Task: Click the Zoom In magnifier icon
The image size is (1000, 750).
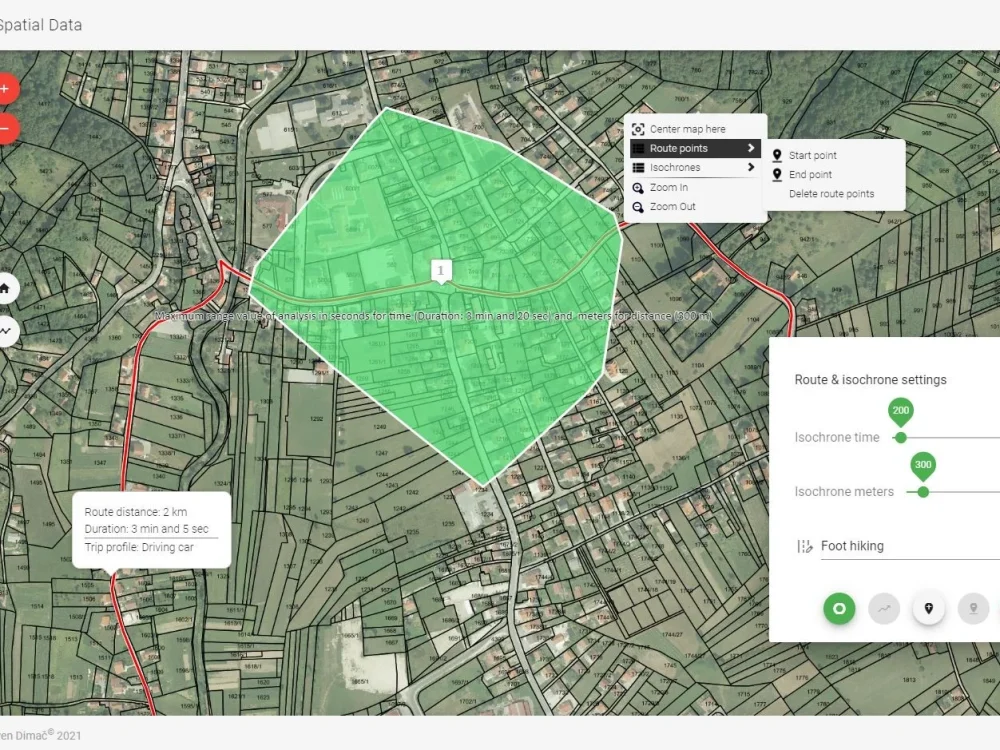Action: click(x=638, y=188)
